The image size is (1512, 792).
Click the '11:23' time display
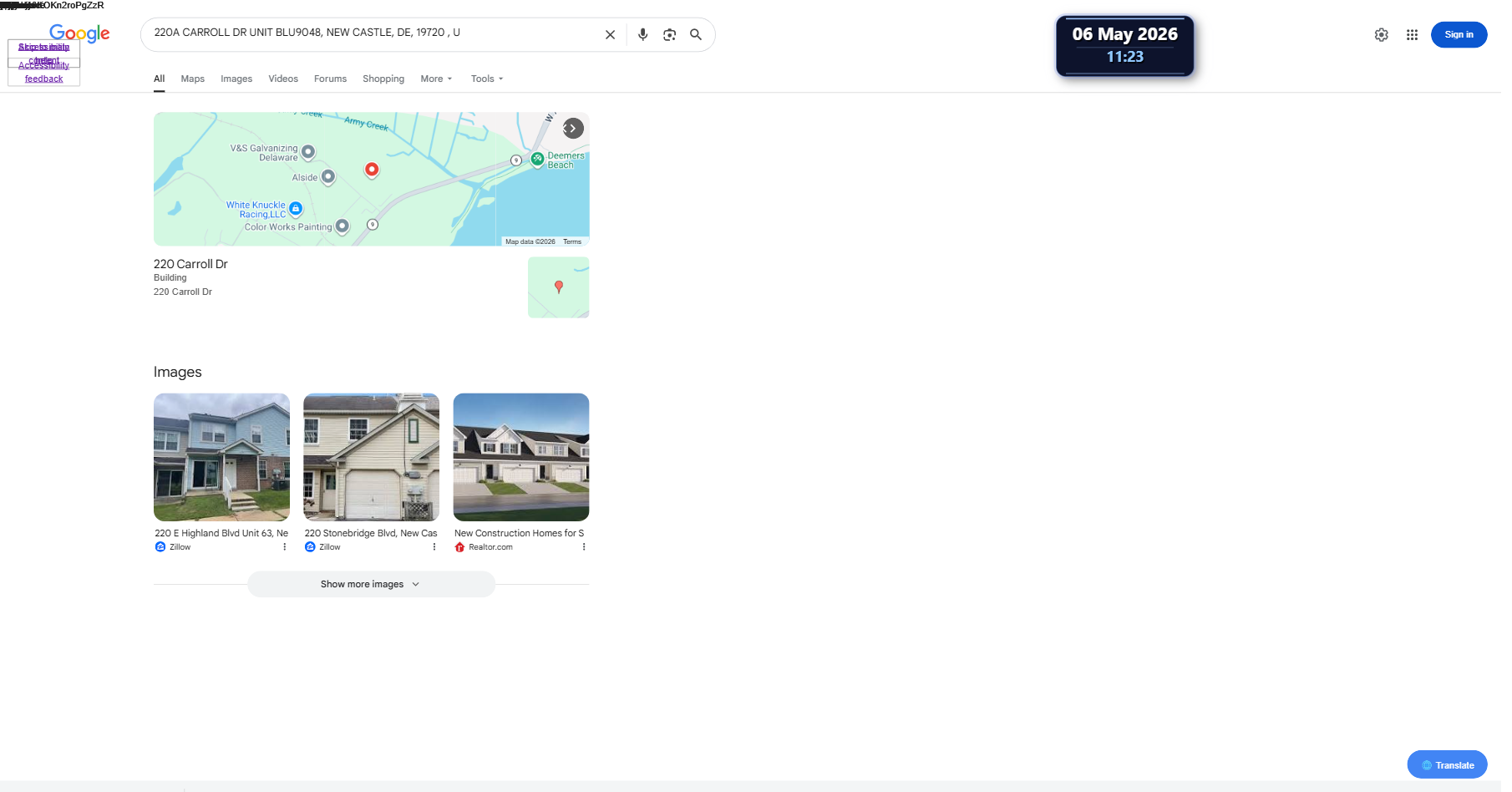(1124, 57)
